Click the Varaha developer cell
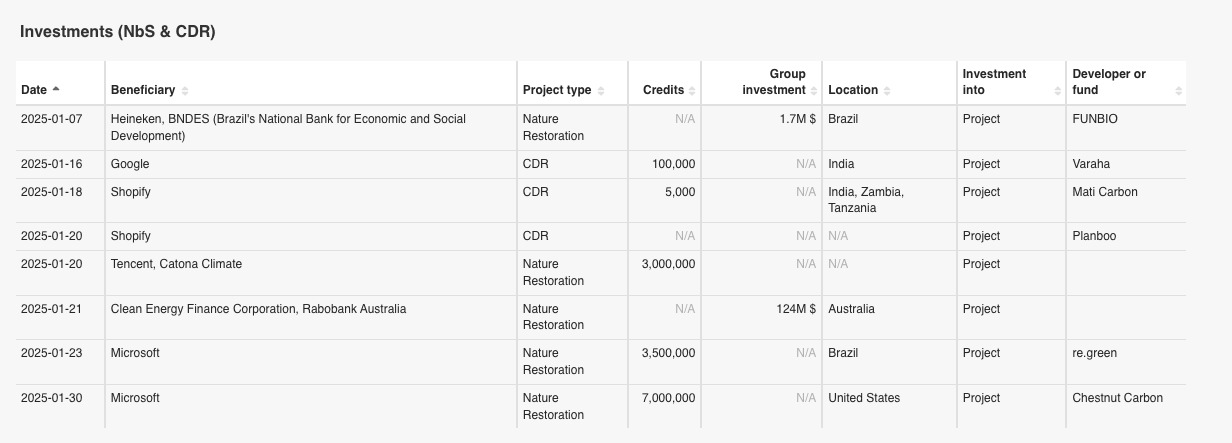This screenshot has height=443, width=1232. [x=1090, y=164]
